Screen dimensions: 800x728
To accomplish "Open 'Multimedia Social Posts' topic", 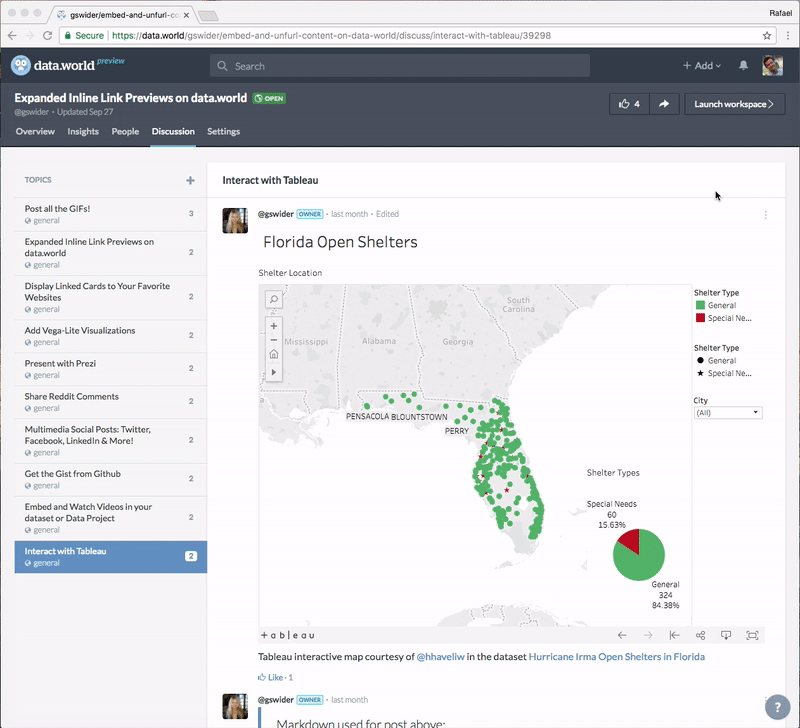I will (x=110, y=441).
